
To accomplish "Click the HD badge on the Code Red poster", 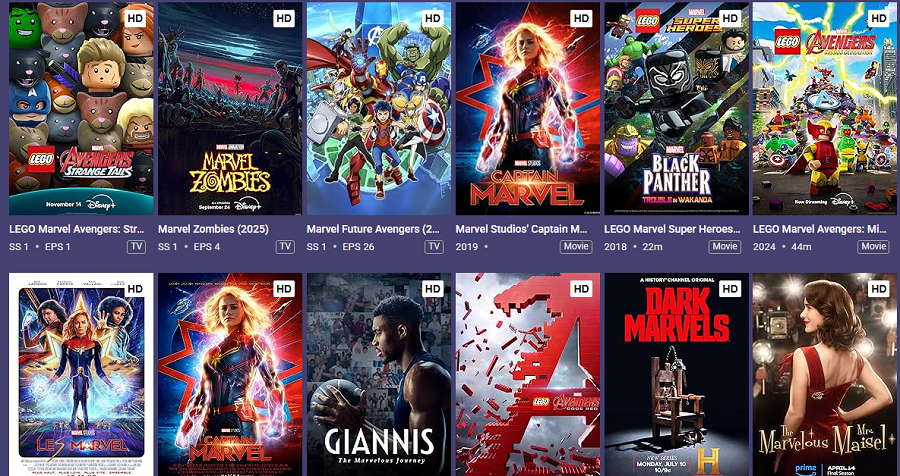I will point(581,289).
